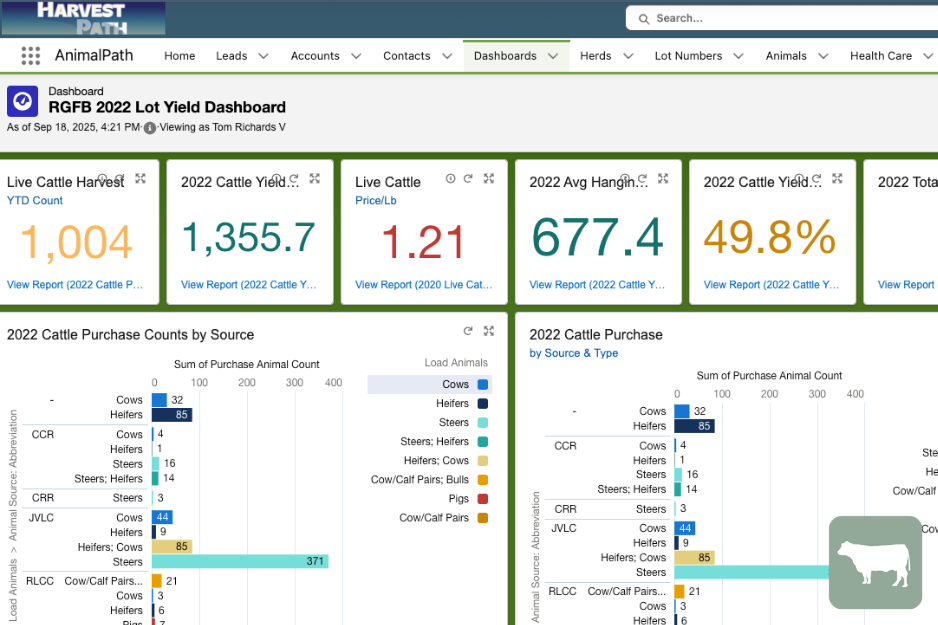Screen dimensions: 938x625
Task: Click the 677.4 average hanging value
Action: 597,237
